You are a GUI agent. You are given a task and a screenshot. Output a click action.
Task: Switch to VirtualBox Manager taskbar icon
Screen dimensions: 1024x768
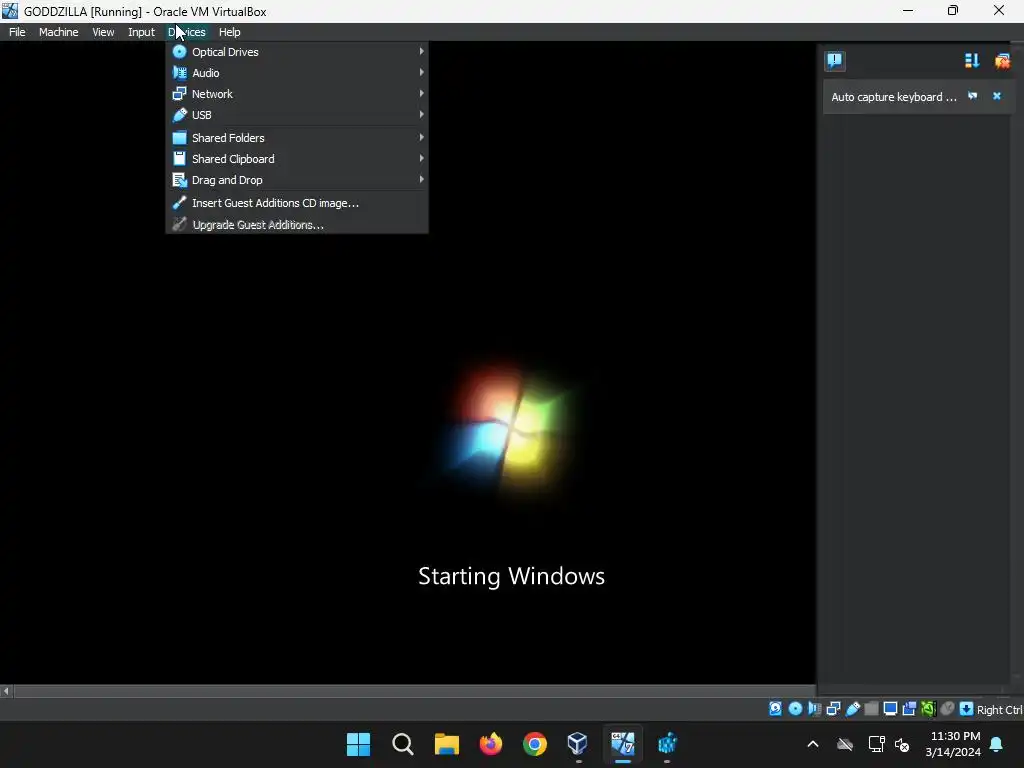tap(578, 744)
